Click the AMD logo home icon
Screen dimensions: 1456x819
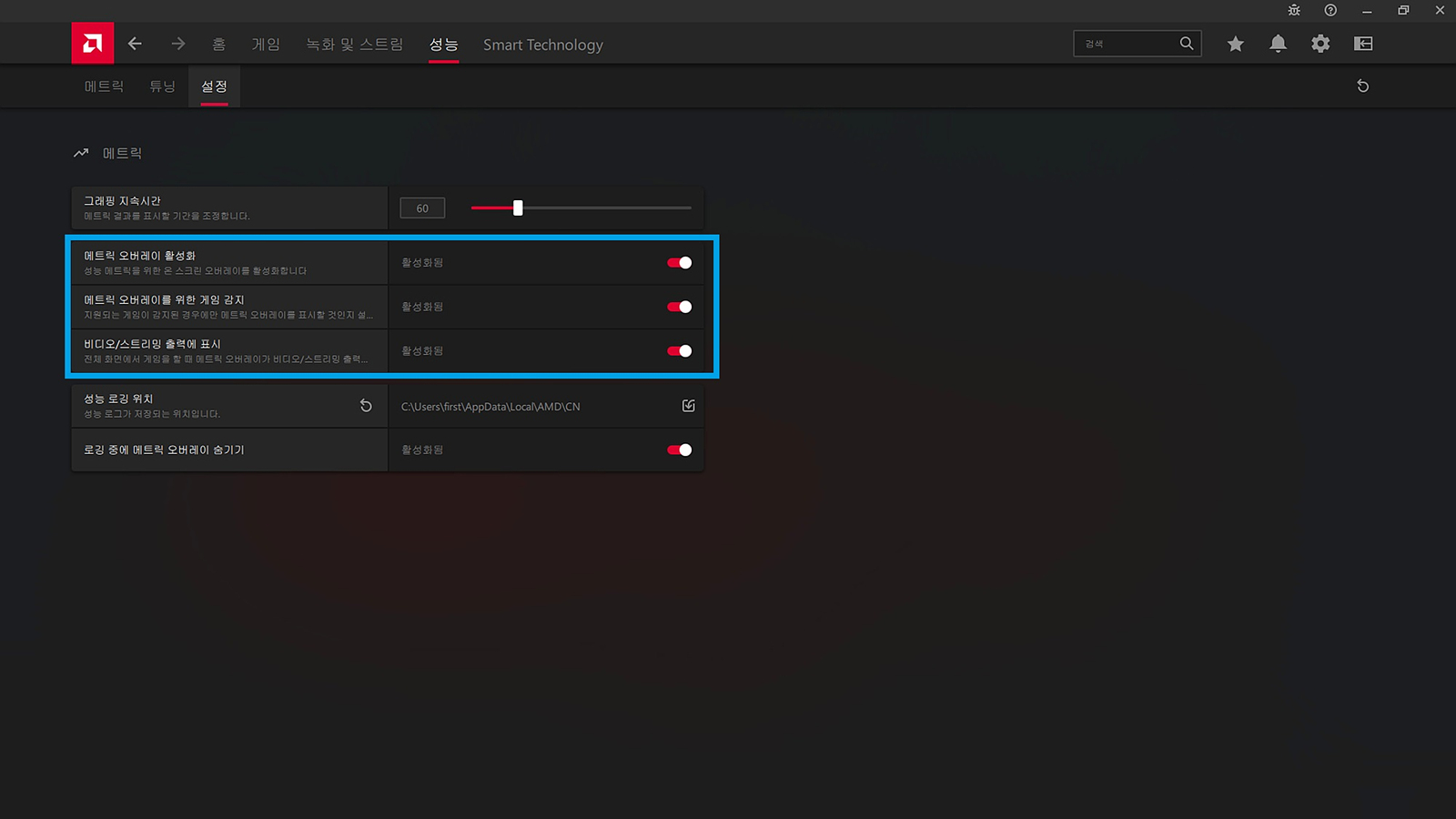point(92,43)
